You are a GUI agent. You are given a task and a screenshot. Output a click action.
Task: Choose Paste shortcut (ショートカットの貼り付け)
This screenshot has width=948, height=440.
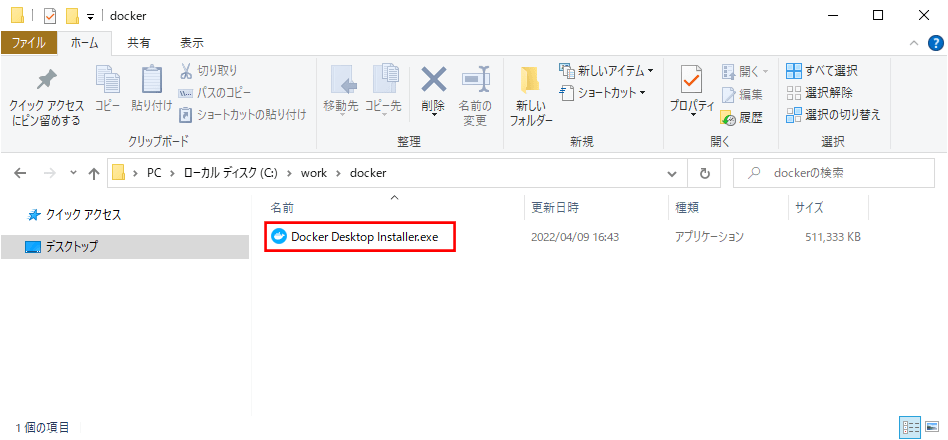pyautogui.click(x=244, y=114)
